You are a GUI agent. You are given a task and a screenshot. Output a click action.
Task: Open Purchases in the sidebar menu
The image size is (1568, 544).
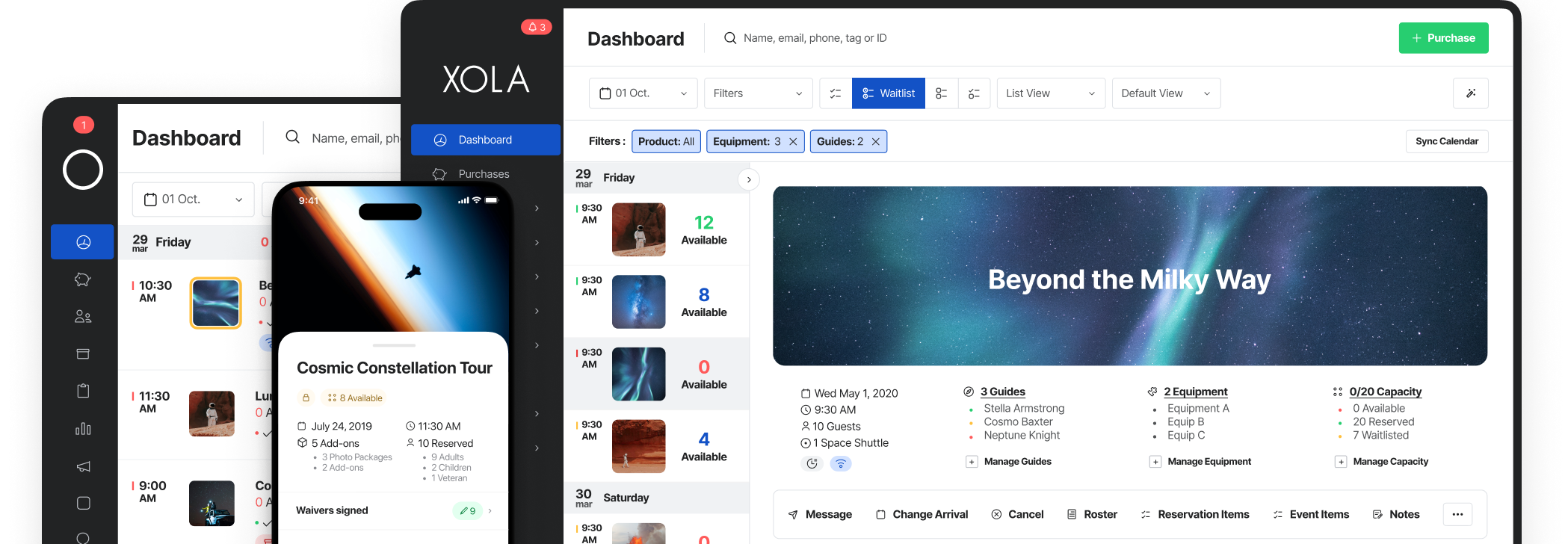coord(484,174)
